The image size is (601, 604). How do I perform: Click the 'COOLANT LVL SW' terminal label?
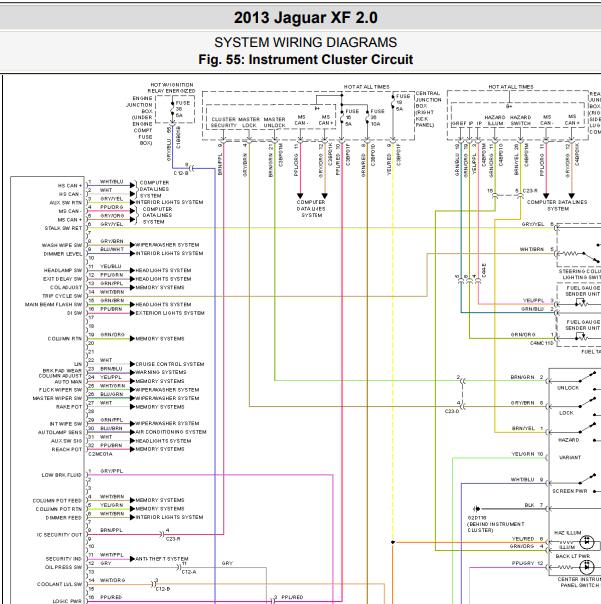[59, 584]
